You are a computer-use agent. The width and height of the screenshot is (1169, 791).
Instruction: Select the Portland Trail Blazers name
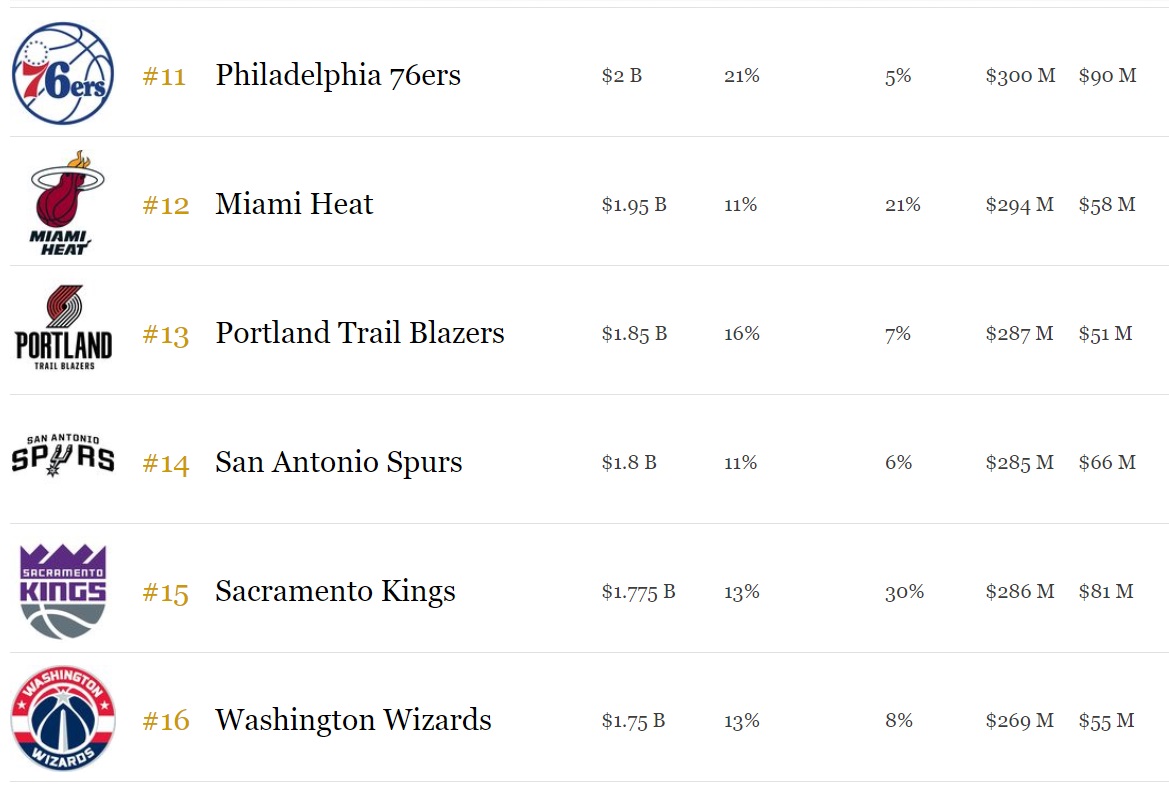click(x=360, y=333)
